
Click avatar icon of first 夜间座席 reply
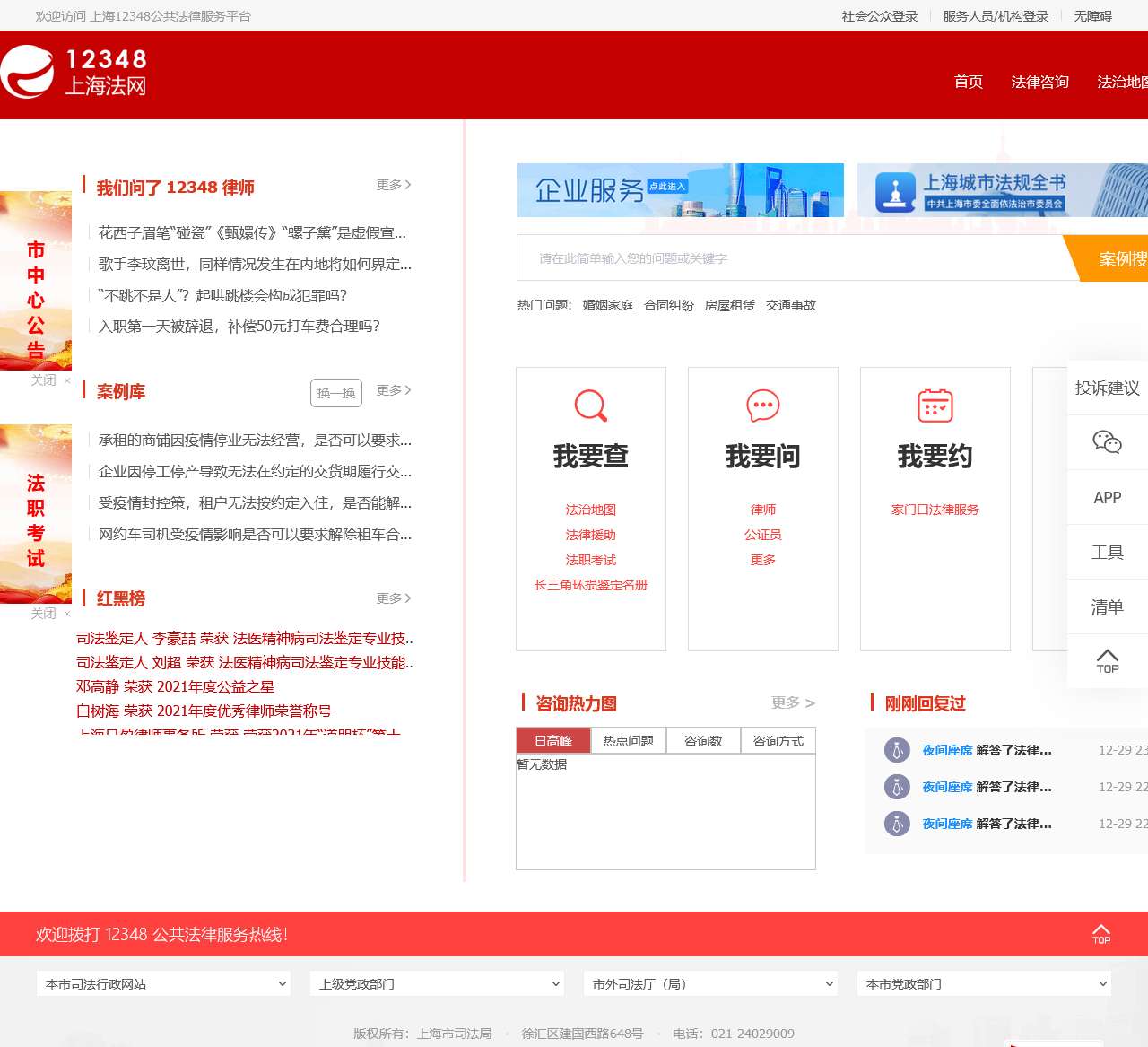tap(897, 750)
